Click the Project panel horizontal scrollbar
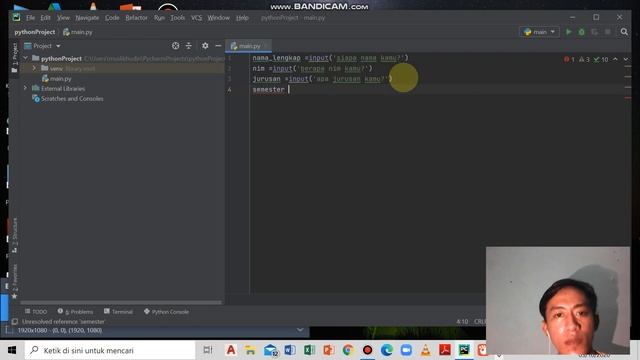 (120, 303)
